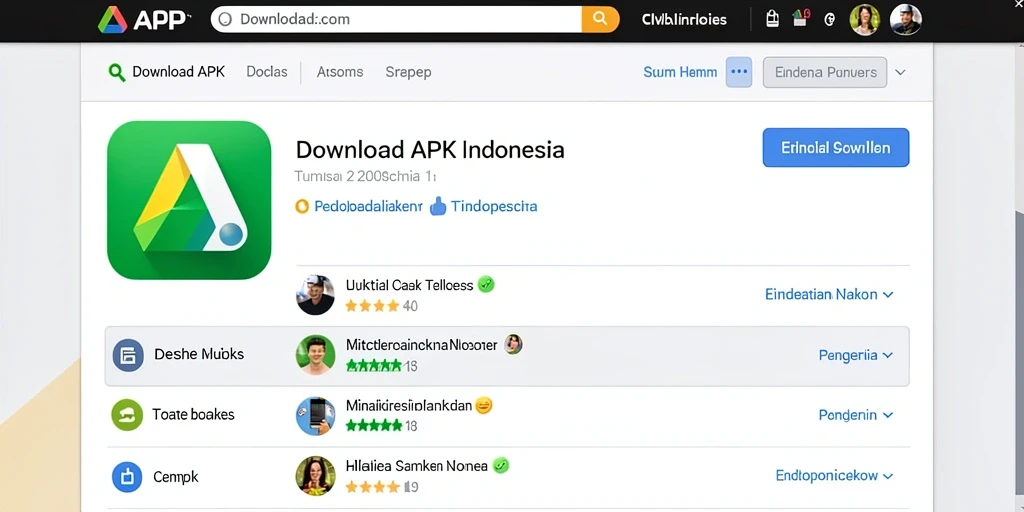The height and width of the screenshot is (512, 1024).
Task: Open the Uuktial Caak Telloess avatar
Action: [x=315, y=295]
